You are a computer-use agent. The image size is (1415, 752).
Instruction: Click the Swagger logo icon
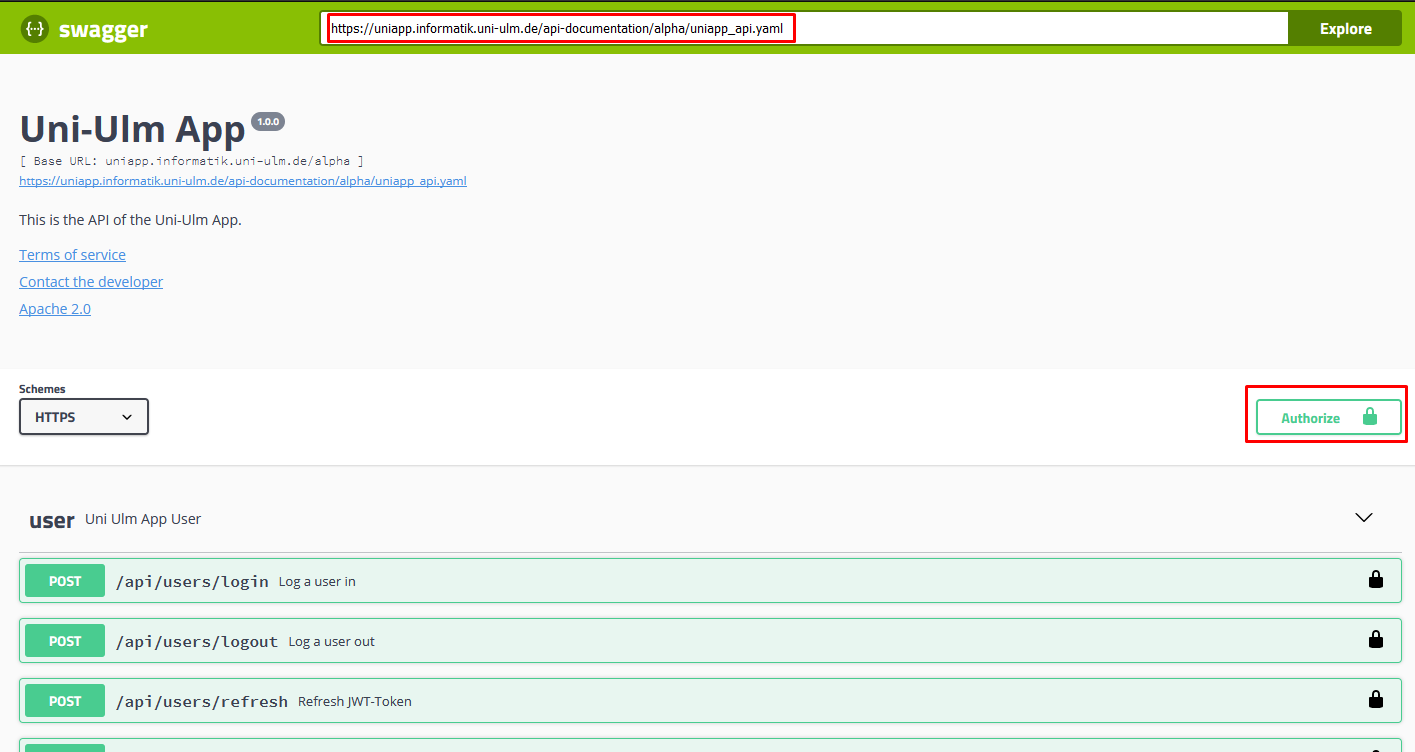coord(35,28)
